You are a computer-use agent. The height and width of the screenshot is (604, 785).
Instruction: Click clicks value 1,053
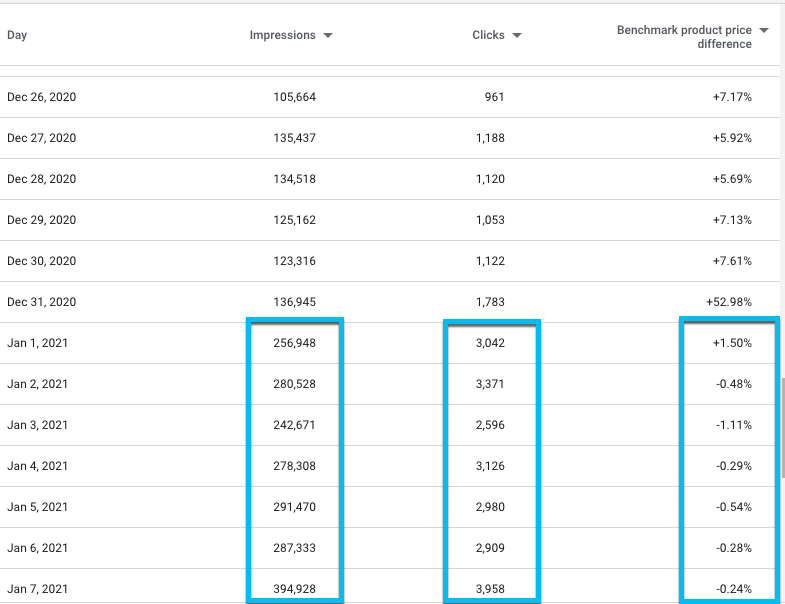click(x=490, y=220)
